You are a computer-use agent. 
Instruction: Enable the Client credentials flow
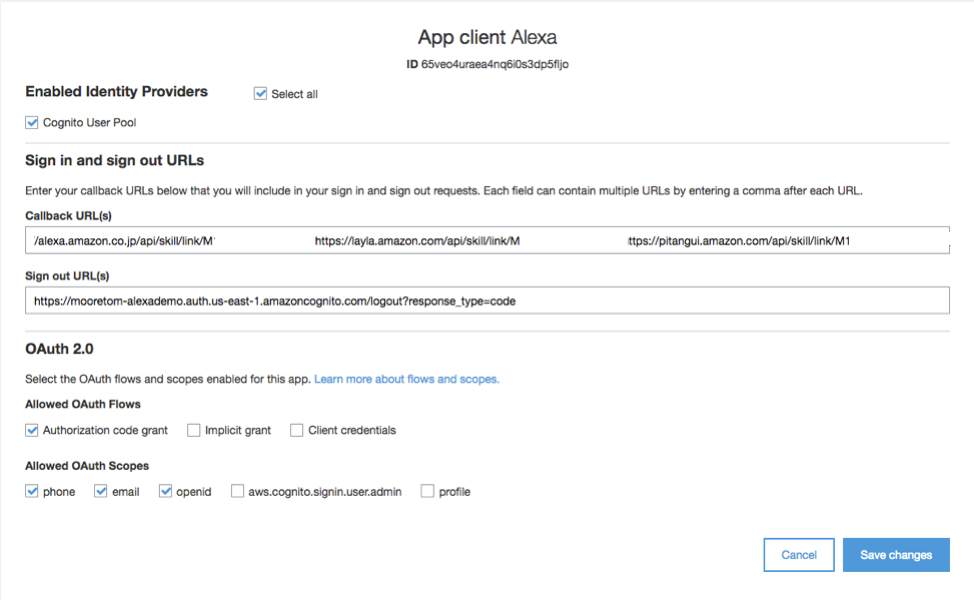[296, 430]
